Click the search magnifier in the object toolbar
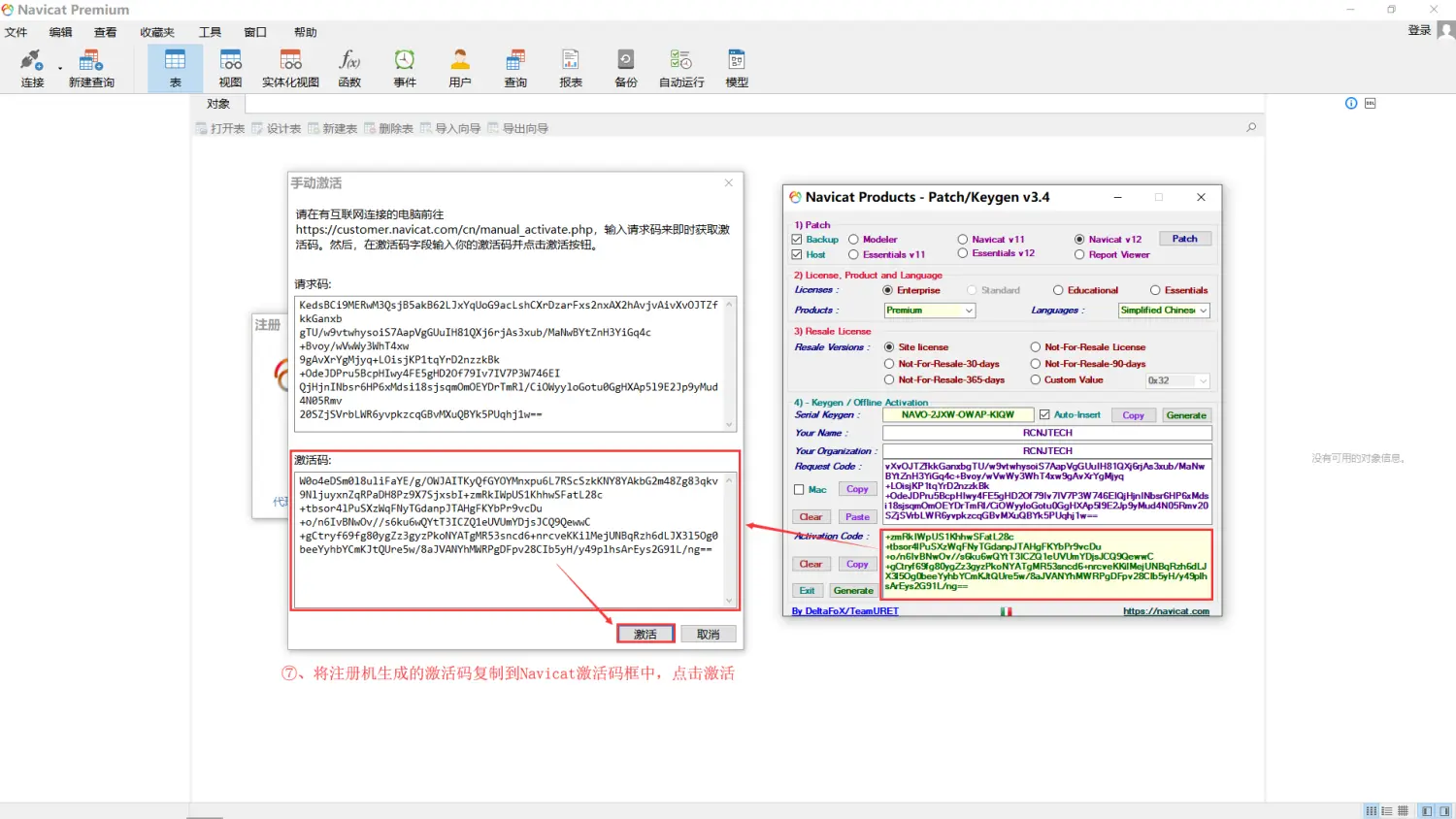This screenshot has height=819, width=1456. click(x=1251, y=127)
